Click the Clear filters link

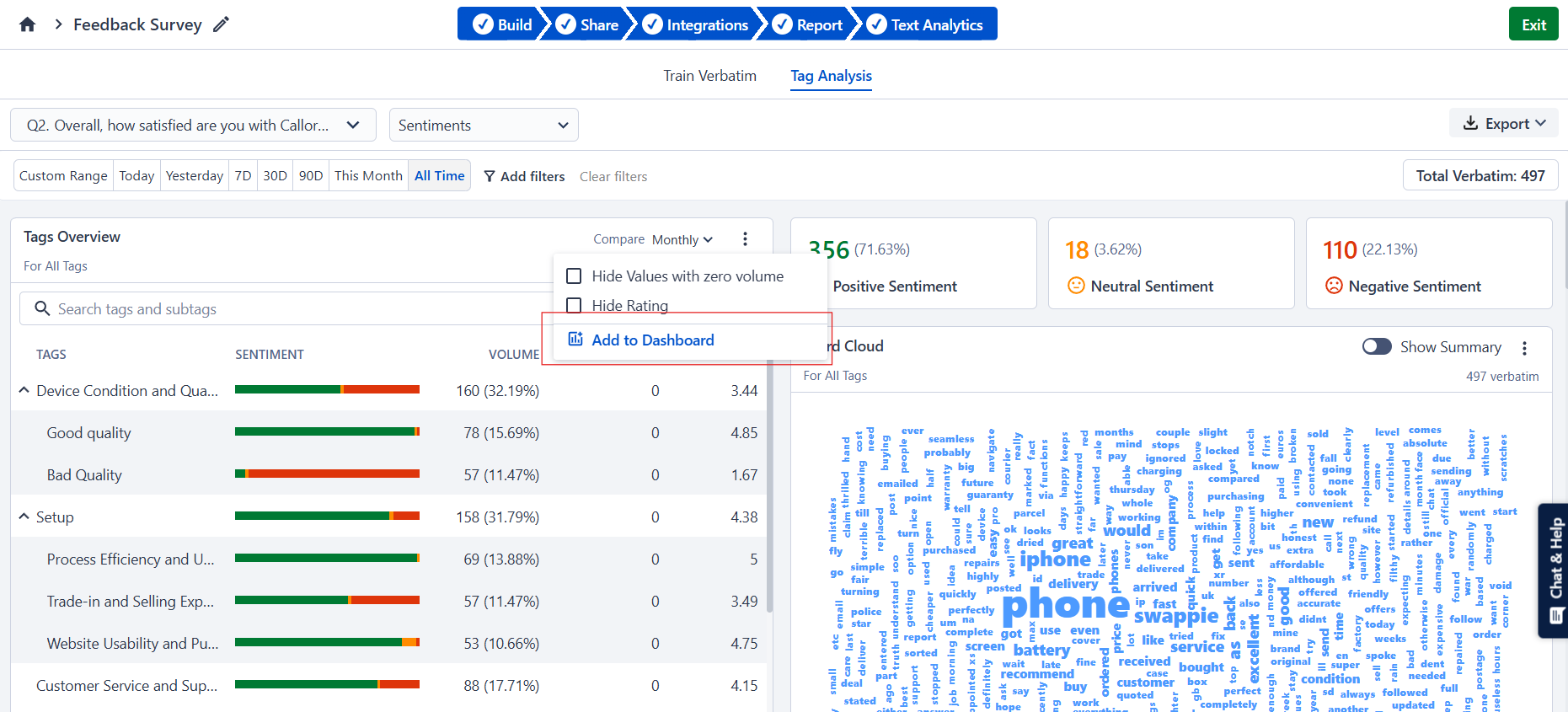[613, 176]
